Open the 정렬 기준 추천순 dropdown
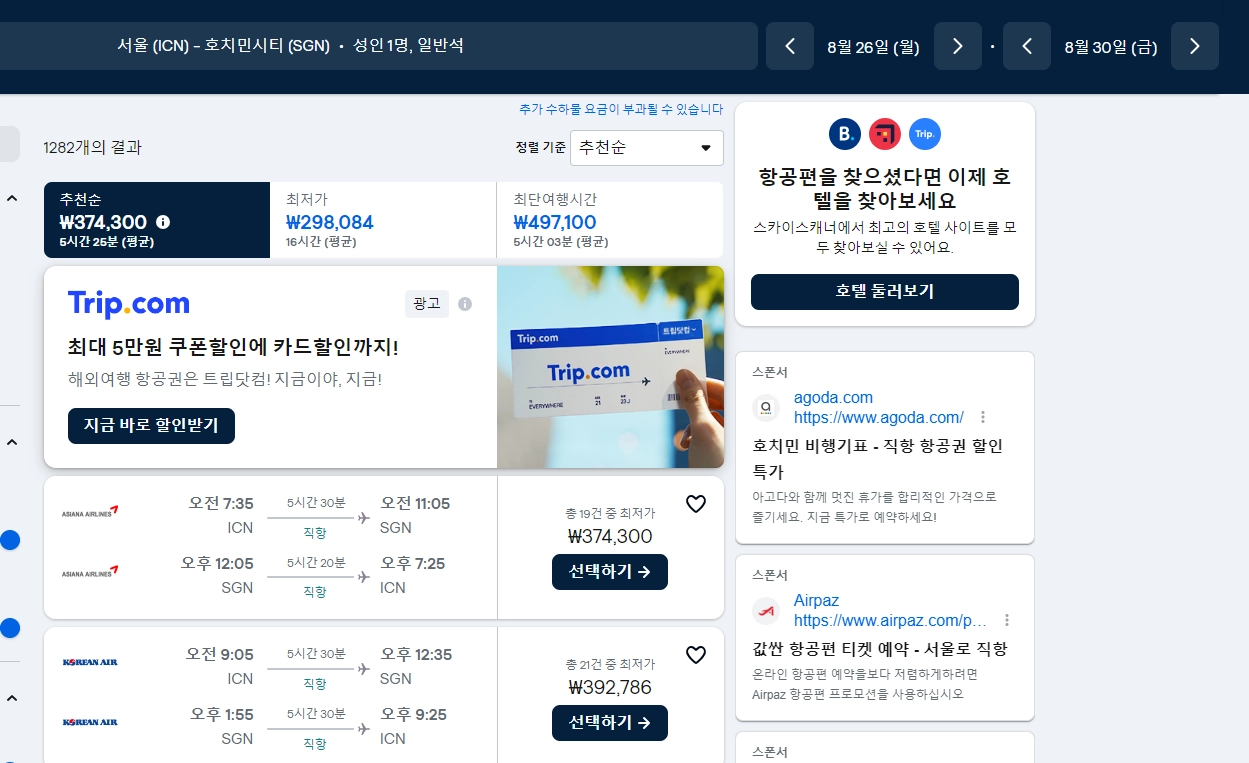The width and height of the screenshot is (1249, 763). point(647,148)
